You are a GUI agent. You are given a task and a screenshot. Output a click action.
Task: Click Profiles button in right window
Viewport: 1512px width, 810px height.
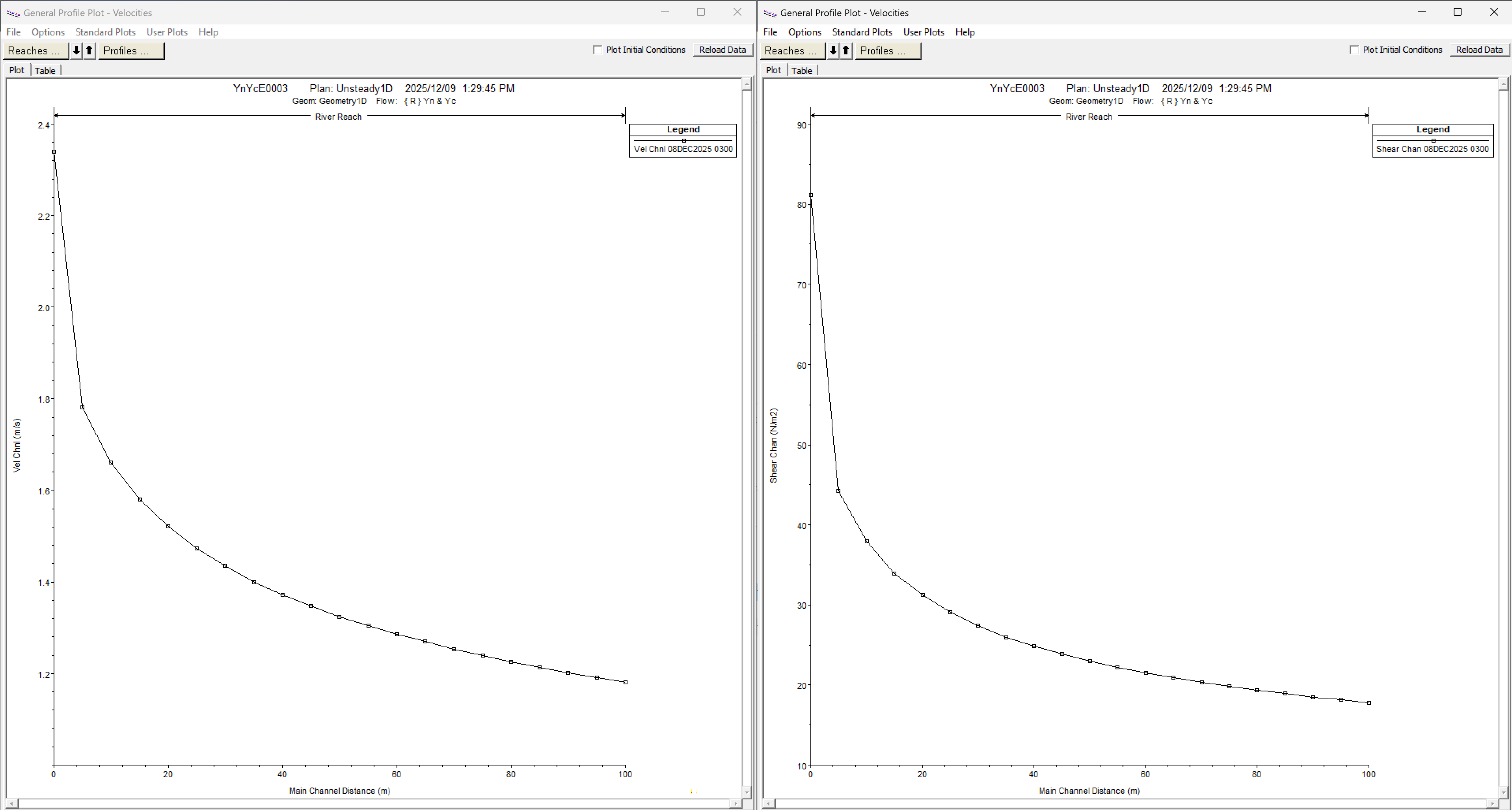coord(888,50)
